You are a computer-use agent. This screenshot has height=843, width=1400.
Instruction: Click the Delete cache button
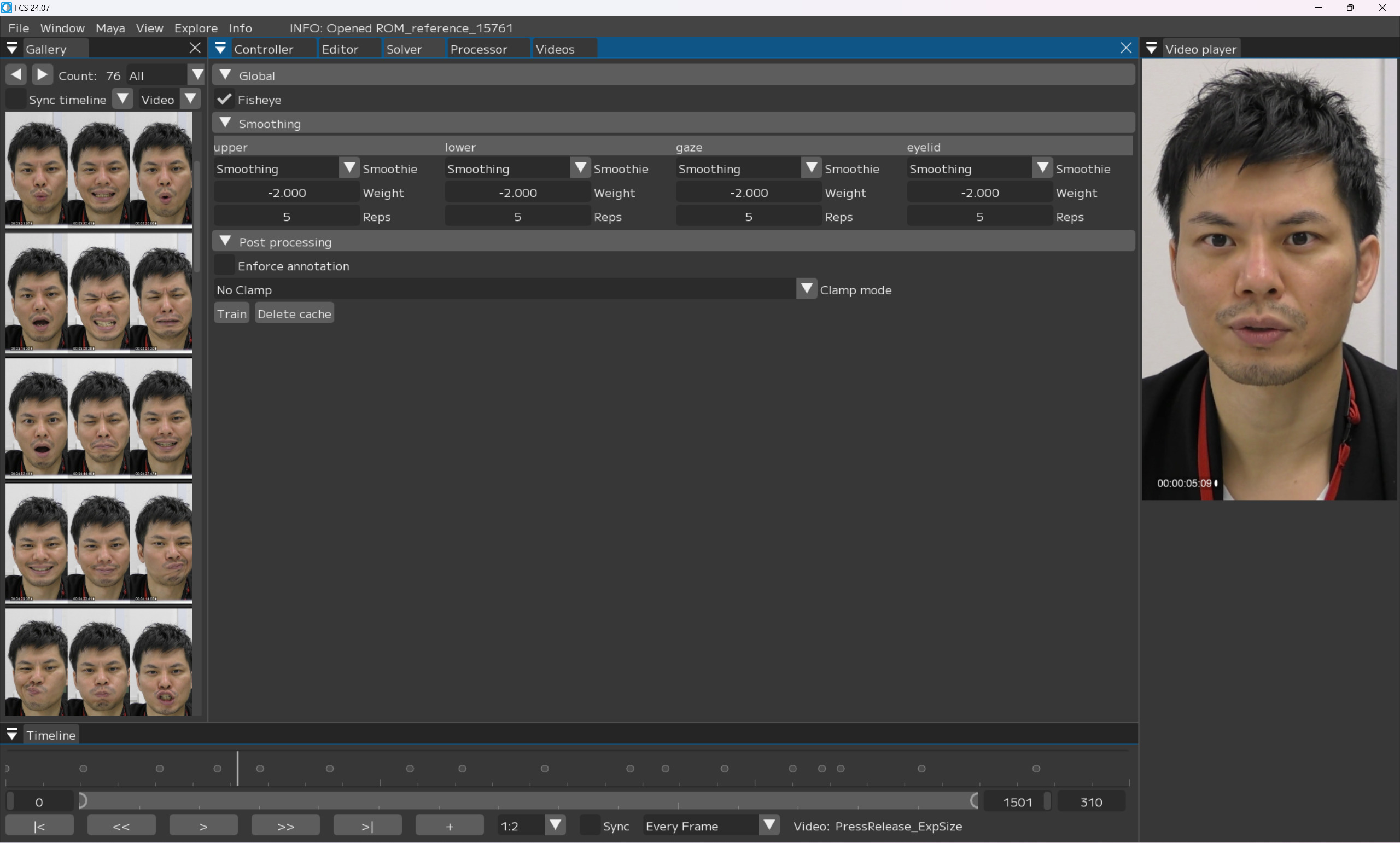point(294,313)
